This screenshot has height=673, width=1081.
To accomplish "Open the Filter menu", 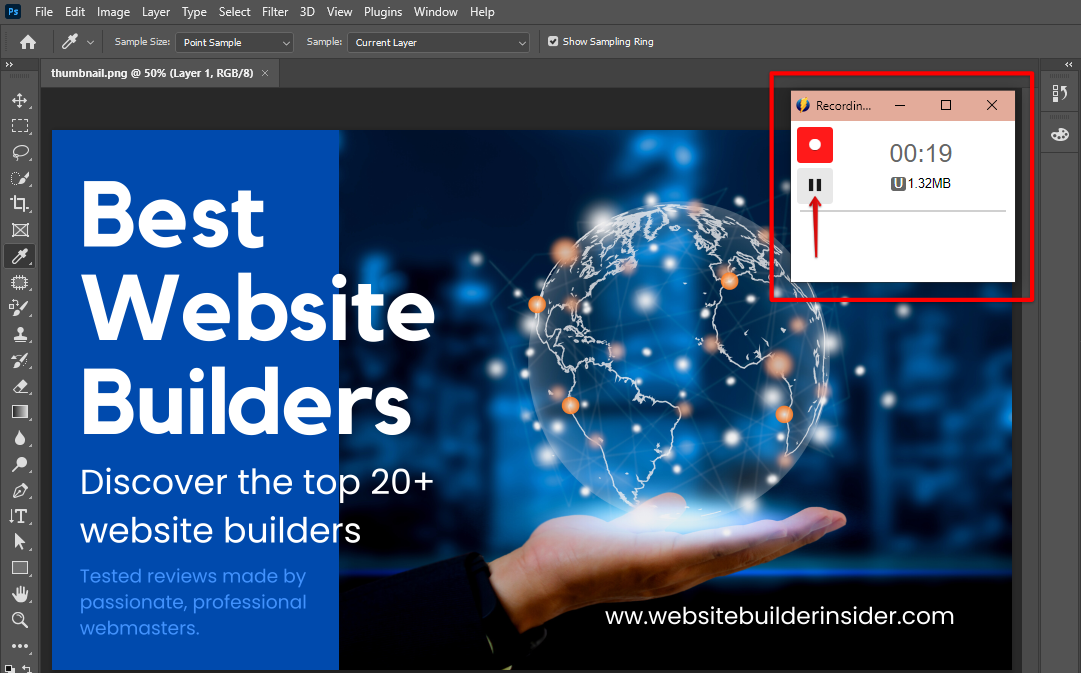I will tap(275, 12).
